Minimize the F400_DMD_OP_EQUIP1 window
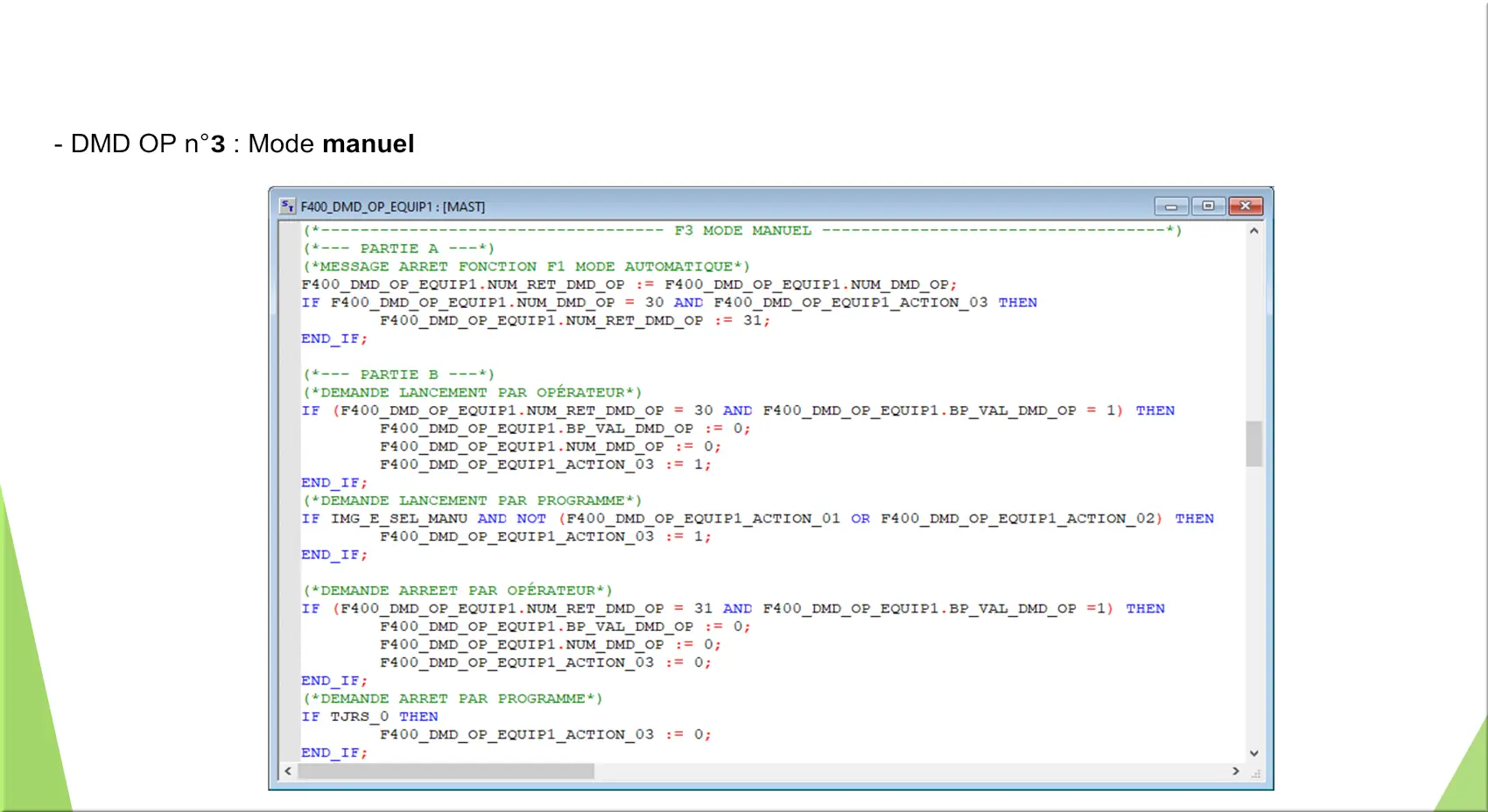Viewport: 1488px width, 812px height. (1171, 206)
